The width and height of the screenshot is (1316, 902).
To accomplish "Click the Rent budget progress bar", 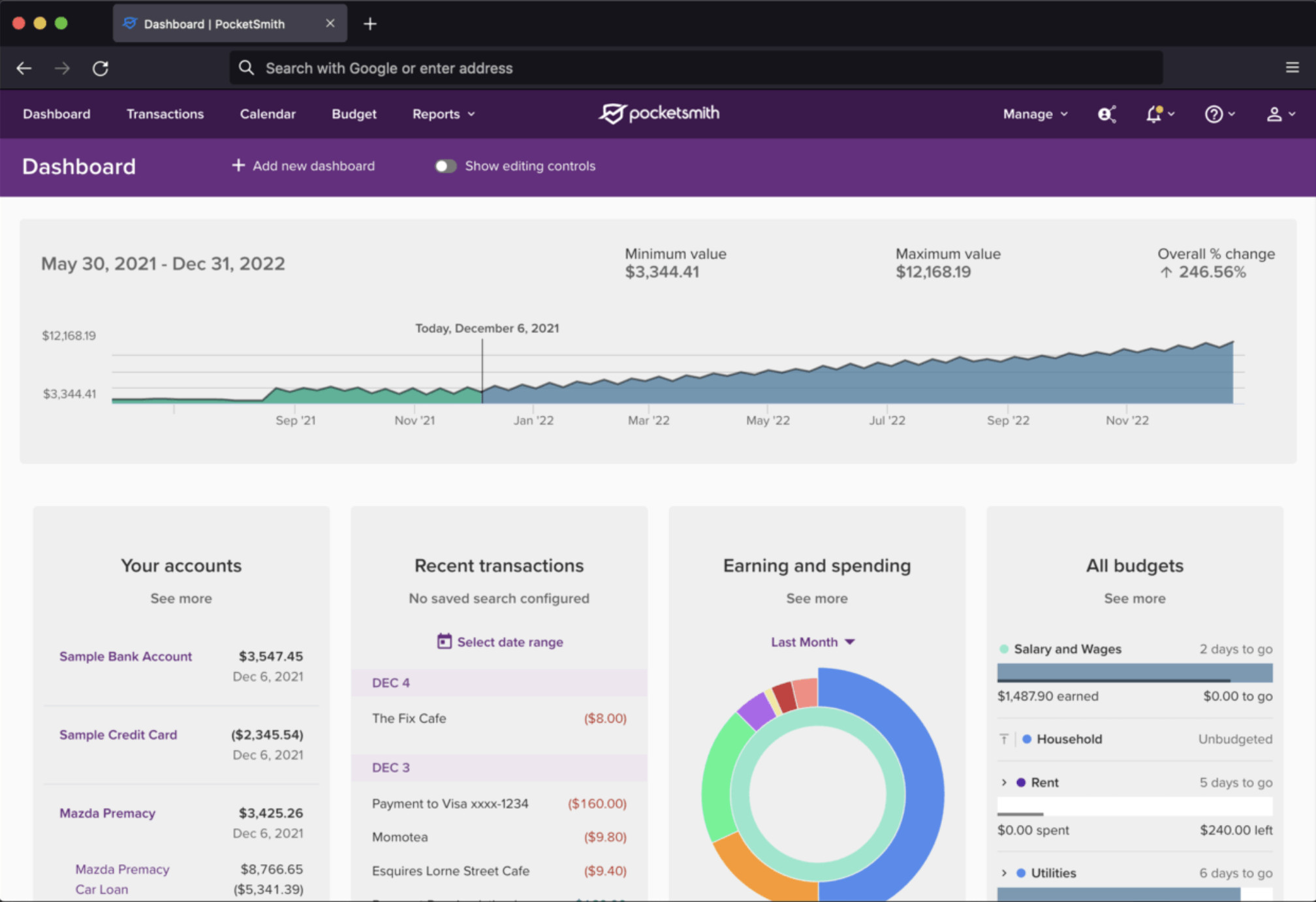I will click(1135, 806).
